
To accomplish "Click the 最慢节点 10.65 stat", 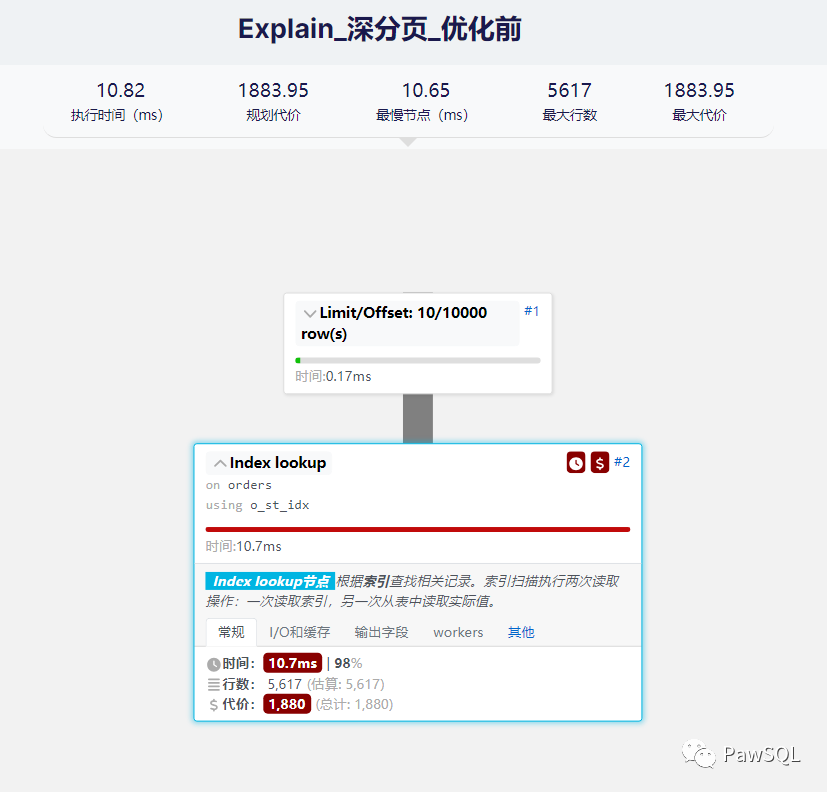I will (x=422, y=101).
